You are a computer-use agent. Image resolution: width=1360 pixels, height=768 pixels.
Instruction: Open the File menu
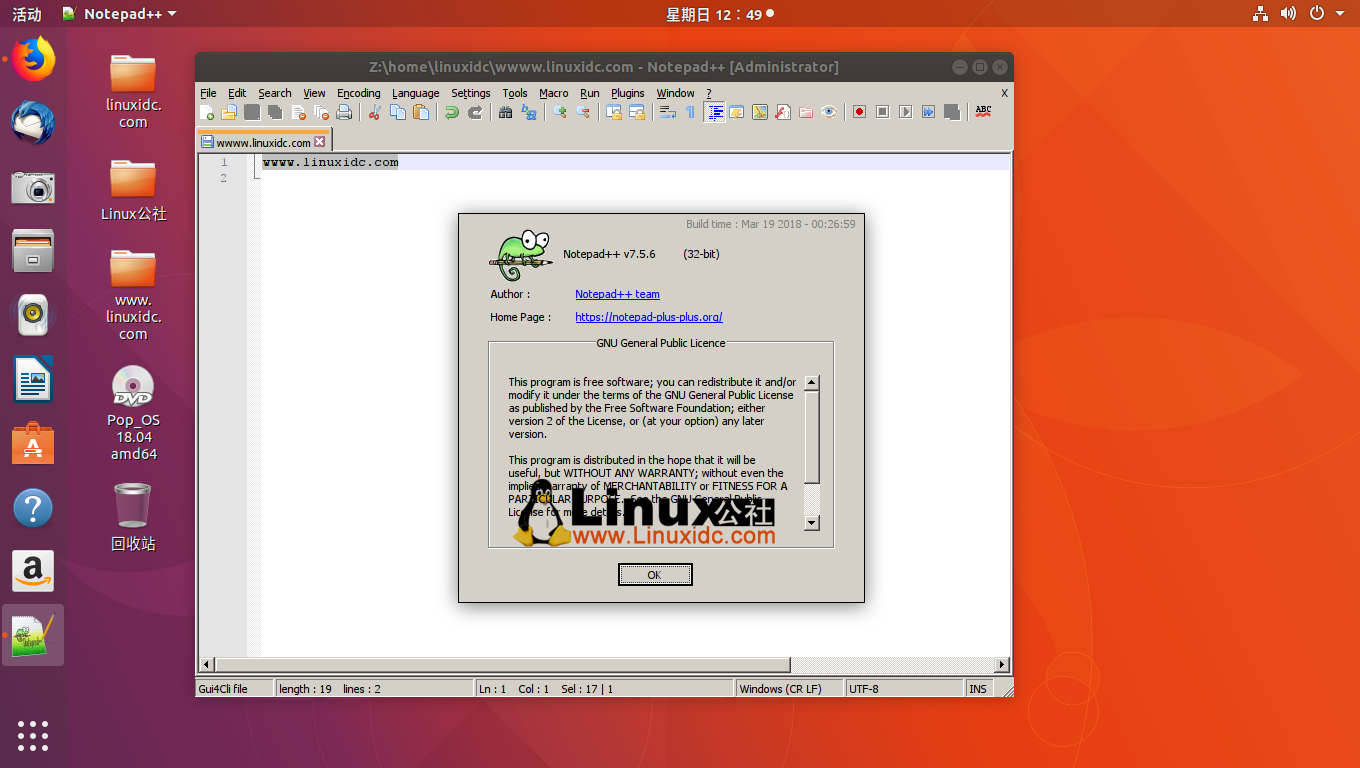(x=208, y=93)
